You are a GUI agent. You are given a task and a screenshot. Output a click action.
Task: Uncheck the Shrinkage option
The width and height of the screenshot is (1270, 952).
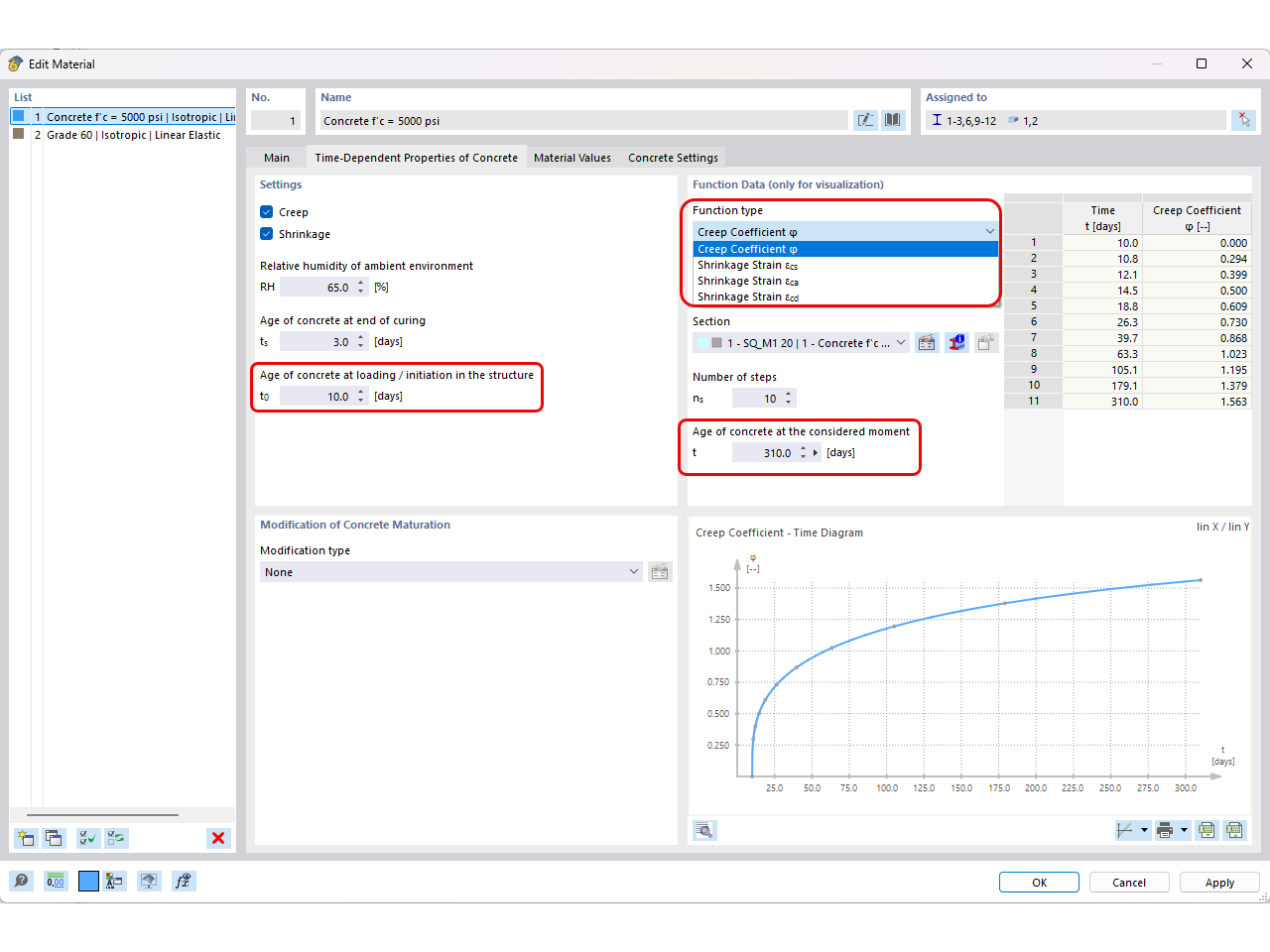tap(267, 234)
